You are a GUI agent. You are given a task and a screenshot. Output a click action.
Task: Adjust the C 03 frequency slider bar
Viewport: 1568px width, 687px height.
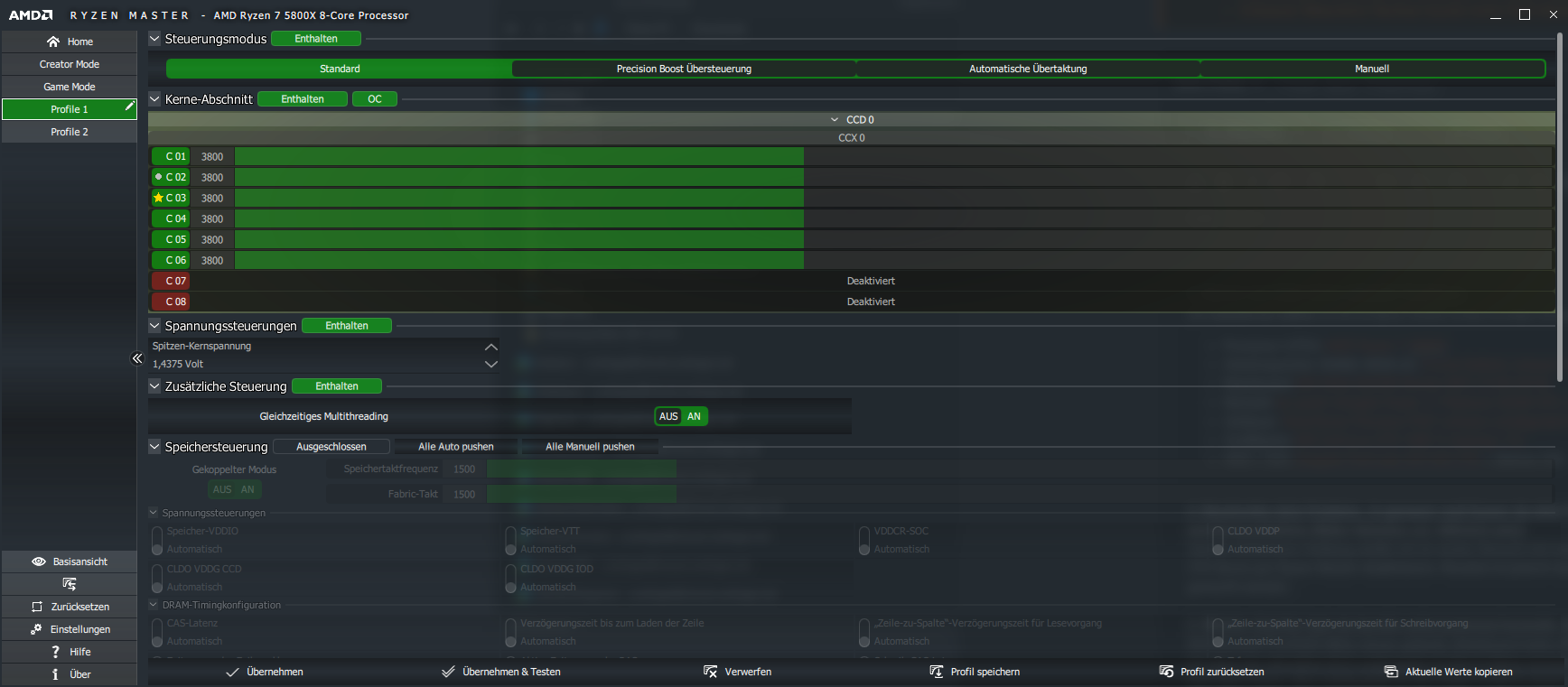893,198
